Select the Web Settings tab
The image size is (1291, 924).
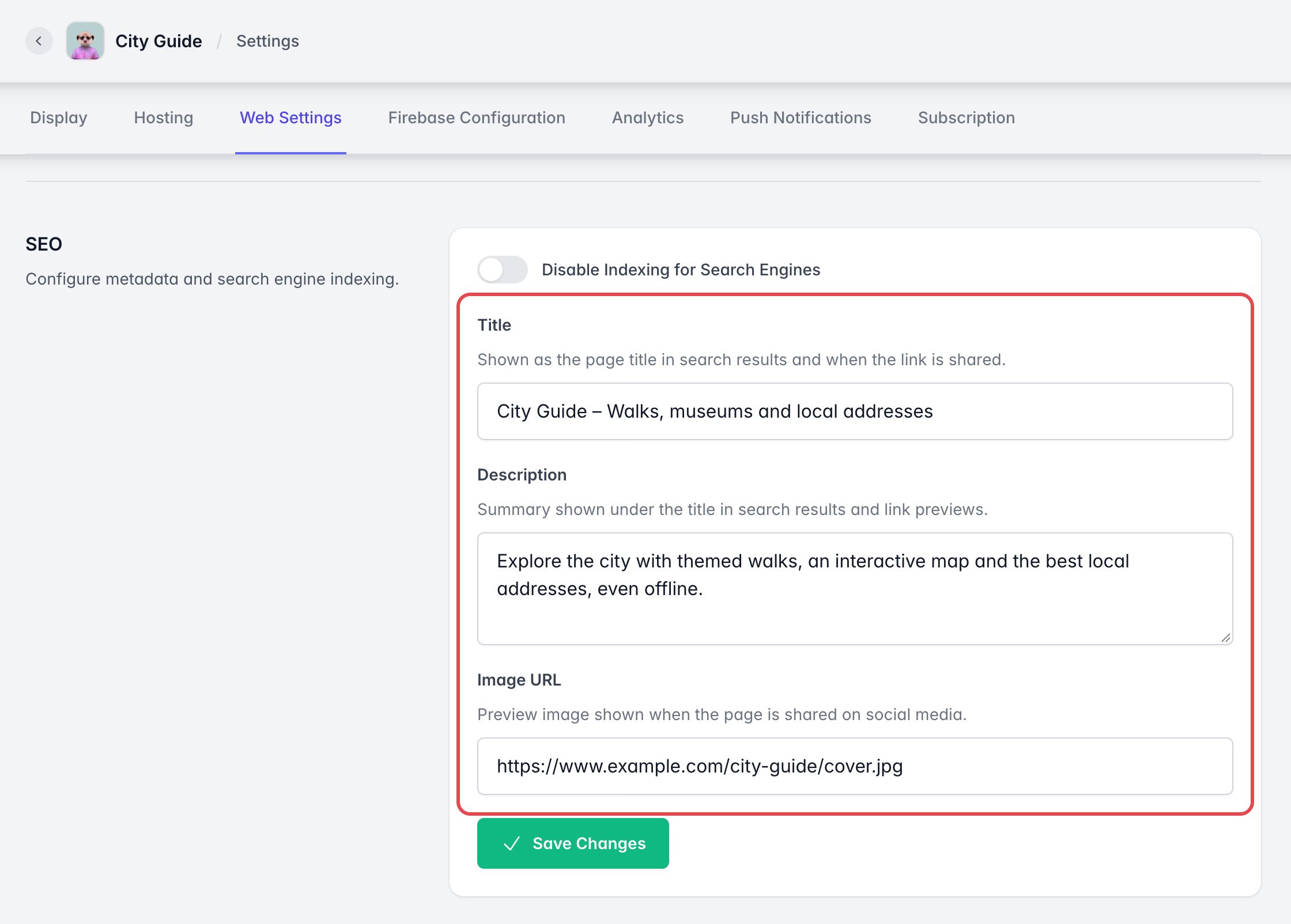pos(290,118)
